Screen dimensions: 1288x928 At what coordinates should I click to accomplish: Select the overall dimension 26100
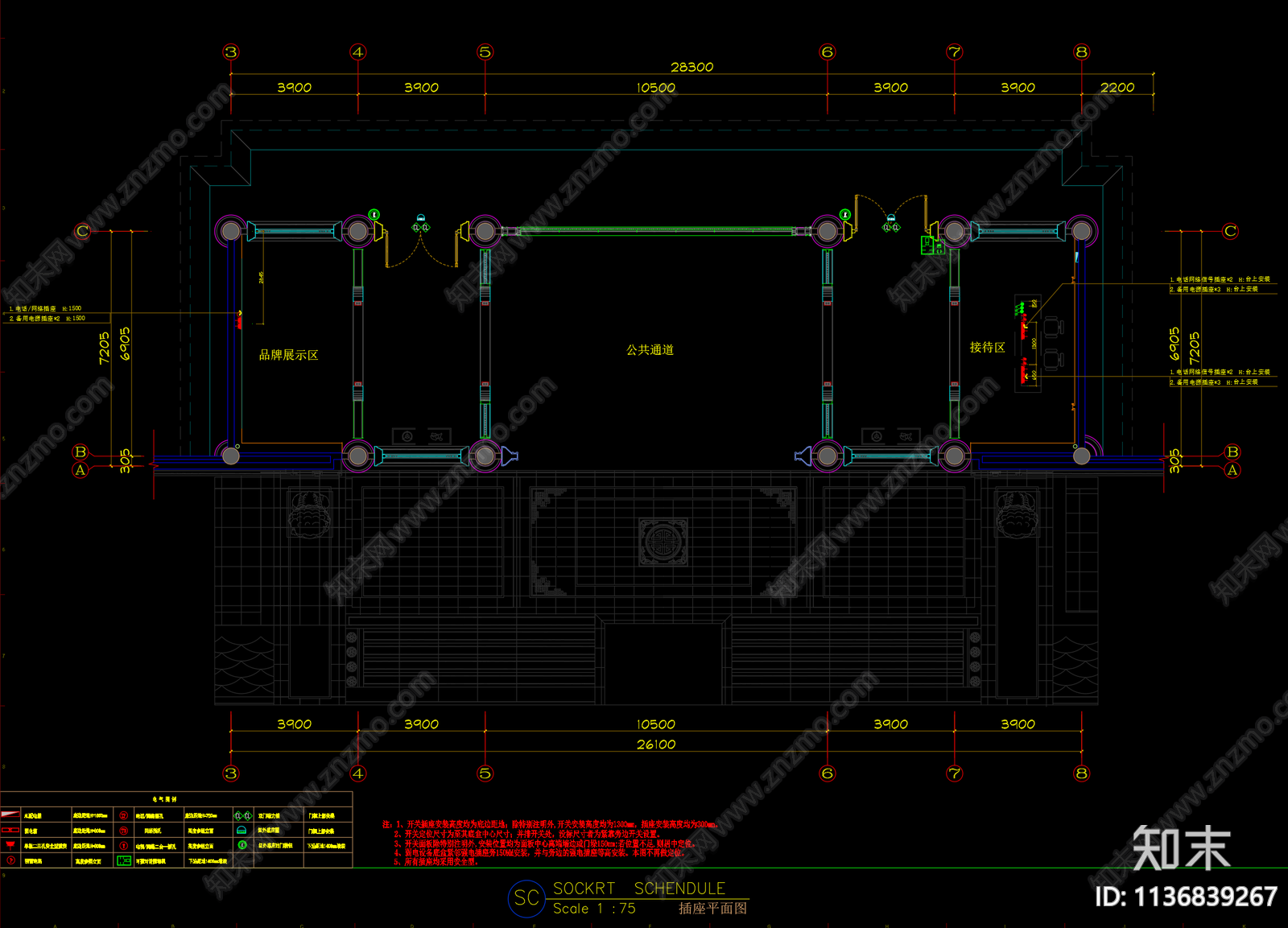(x=656, y=744)
